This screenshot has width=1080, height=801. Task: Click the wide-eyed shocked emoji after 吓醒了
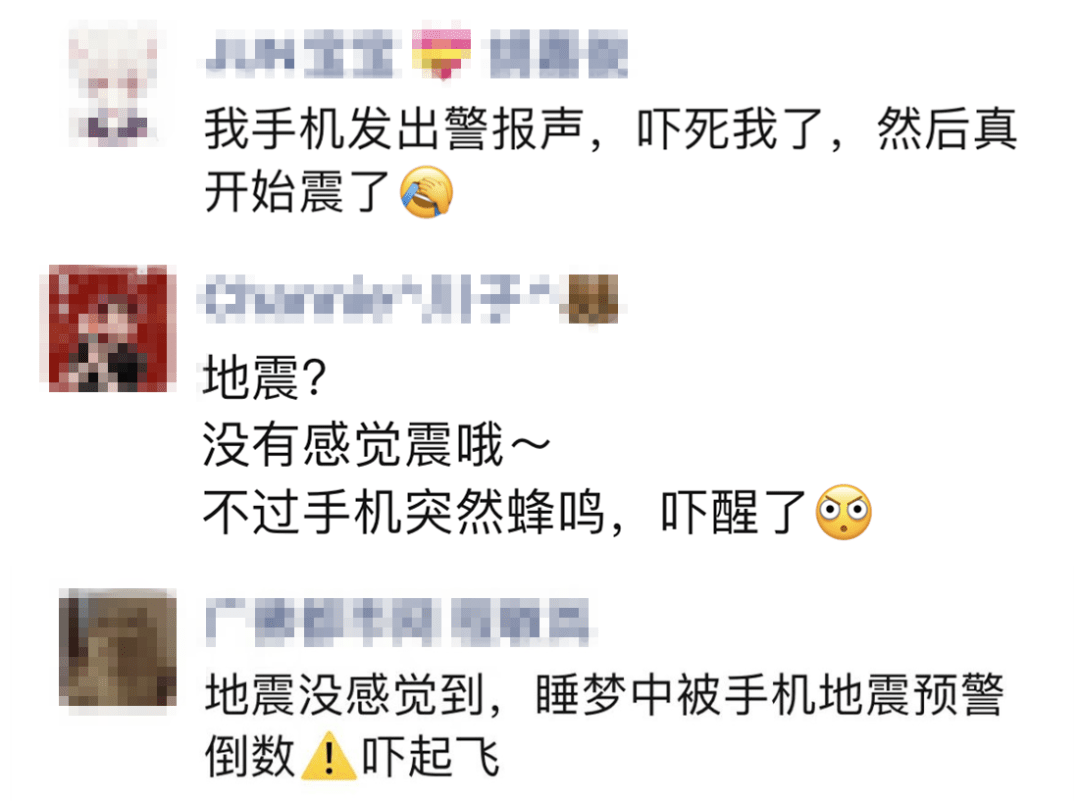point(844,512)
